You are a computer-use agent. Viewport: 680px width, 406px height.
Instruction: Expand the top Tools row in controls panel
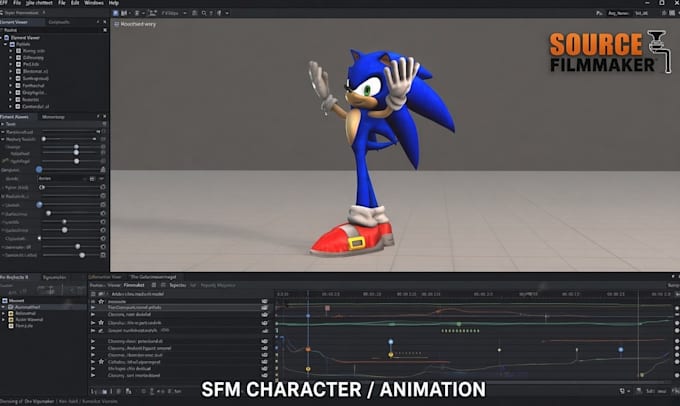pos(3,124)
